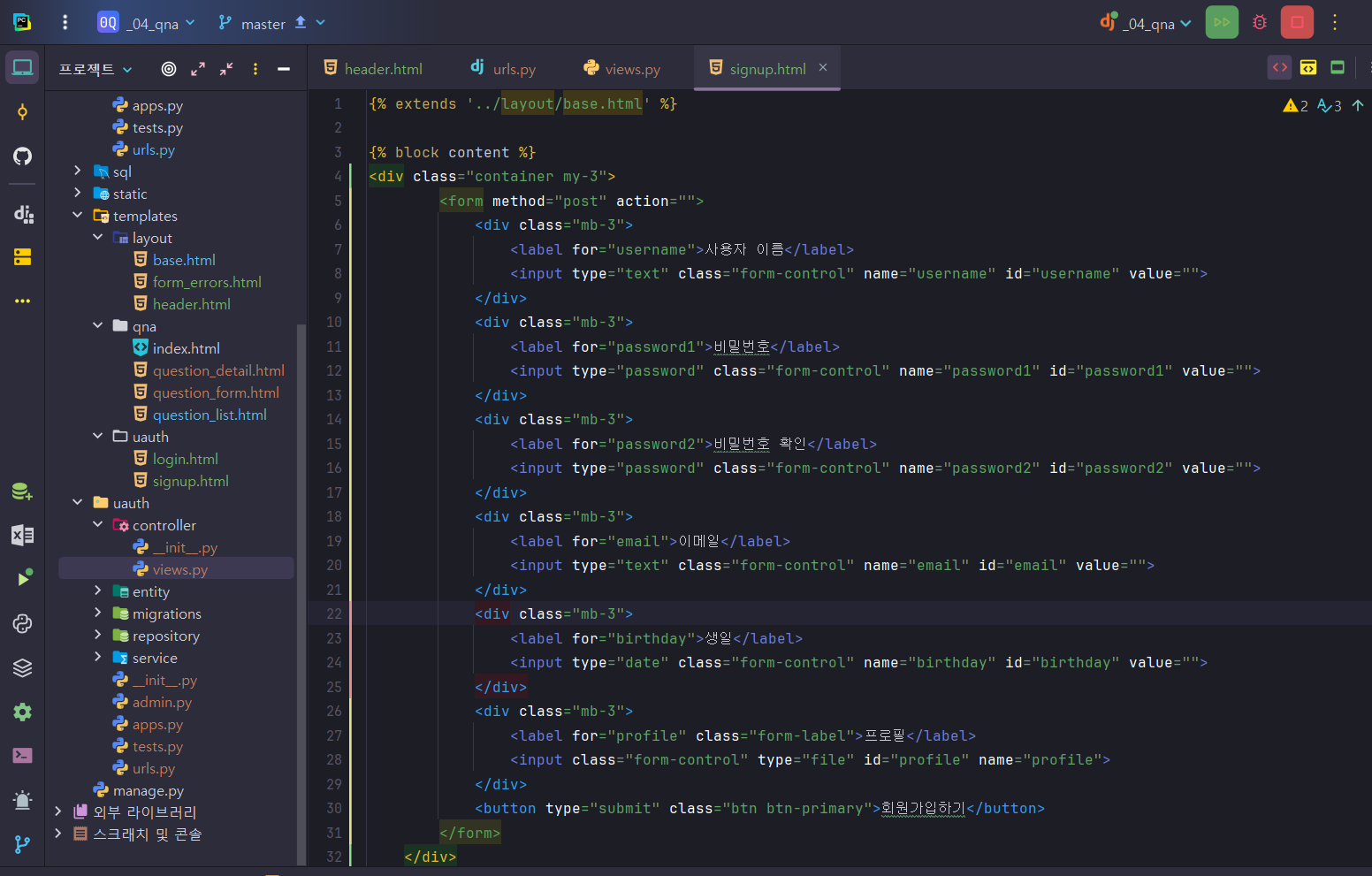Switch editor to split editor-preview mode
1372x876 pixels.
tap(1308, 68)
